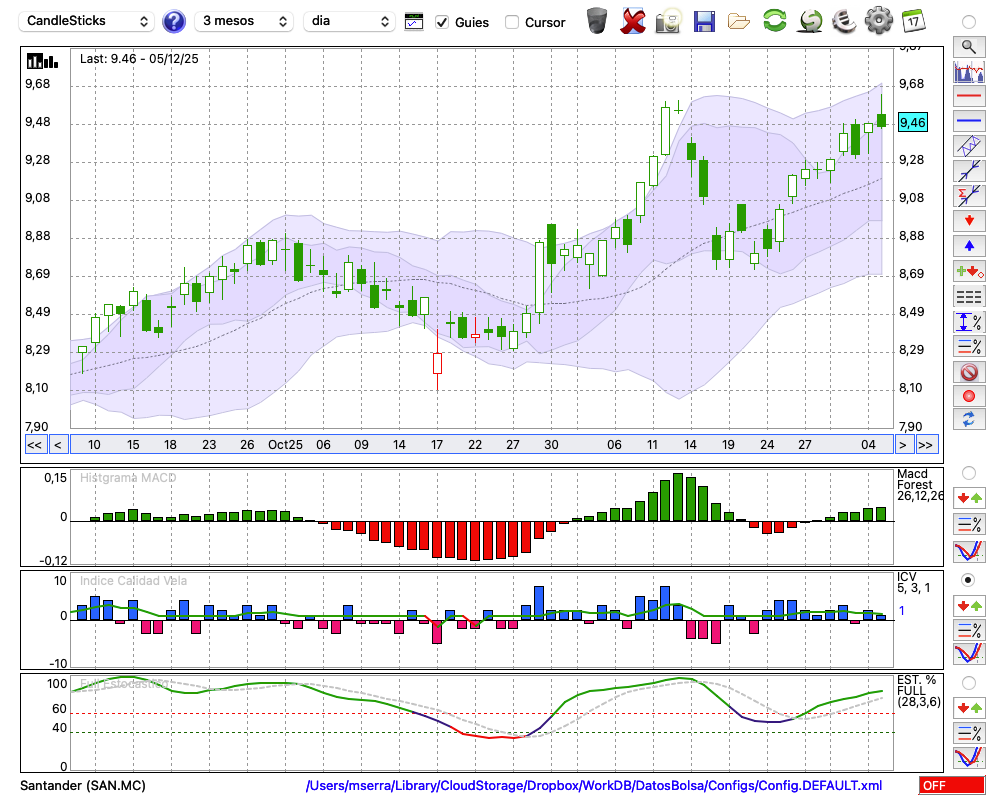Click the trash can icon in toolbar
Screen dimensions: 1000x800
pyautogui.click(x=597, y=21)
